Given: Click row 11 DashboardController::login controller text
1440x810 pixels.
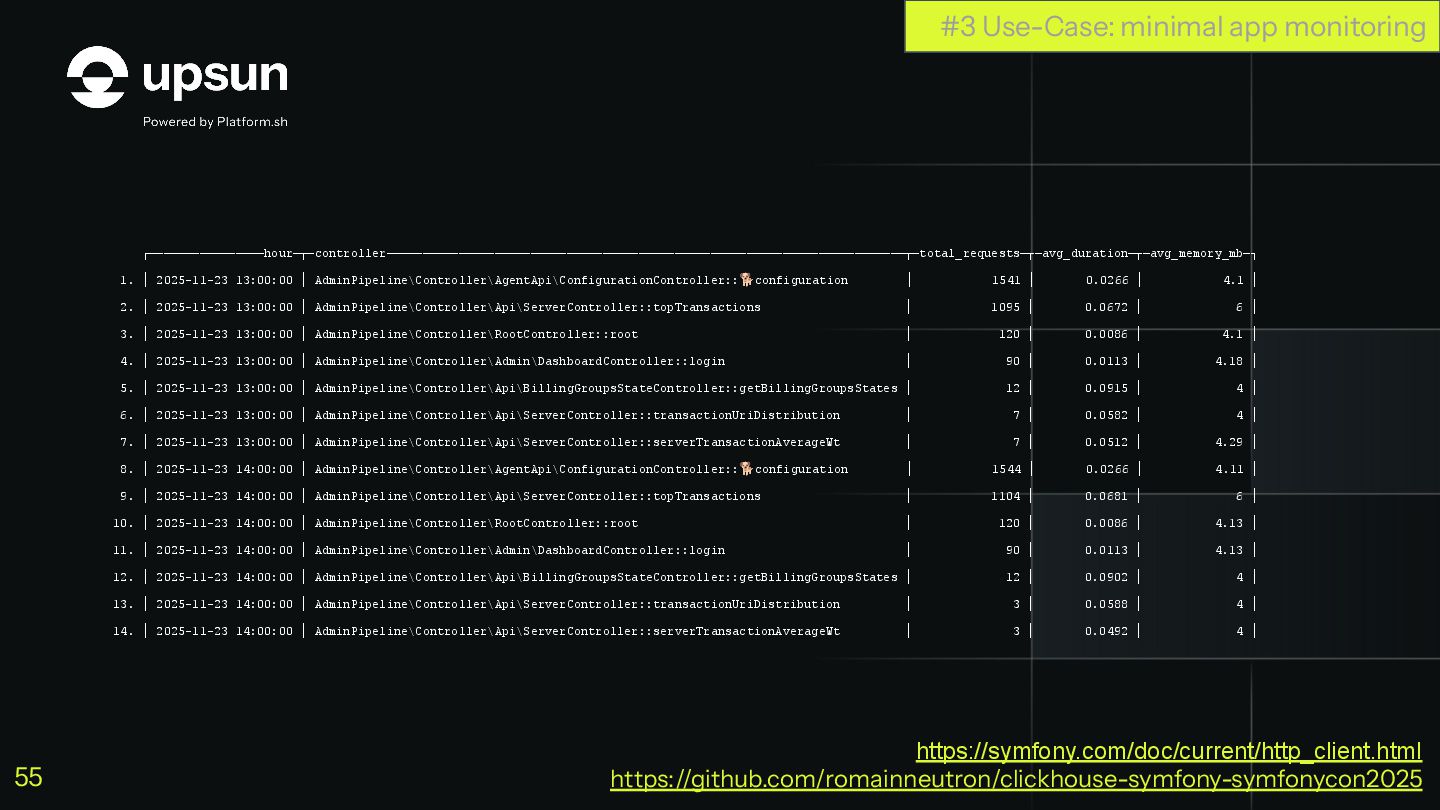Looking at the screenshot, I should (520, 550).
